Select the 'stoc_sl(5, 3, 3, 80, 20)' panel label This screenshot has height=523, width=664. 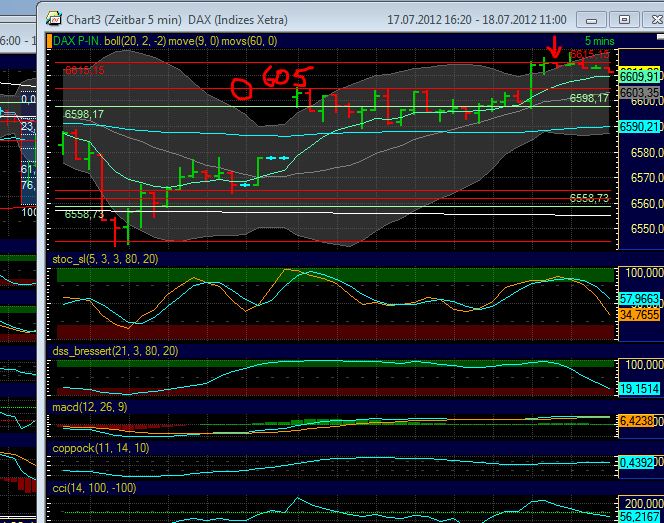(105, 259)
